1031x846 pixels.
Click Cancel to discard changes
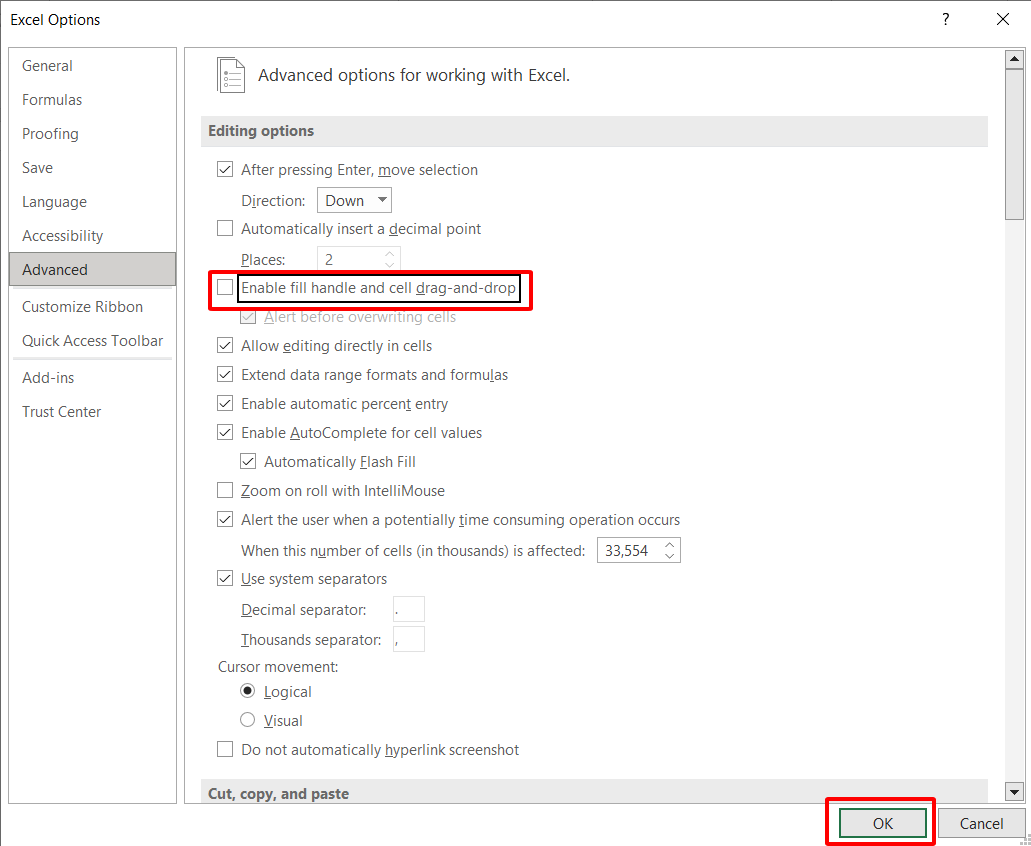[x=981, y=823]
